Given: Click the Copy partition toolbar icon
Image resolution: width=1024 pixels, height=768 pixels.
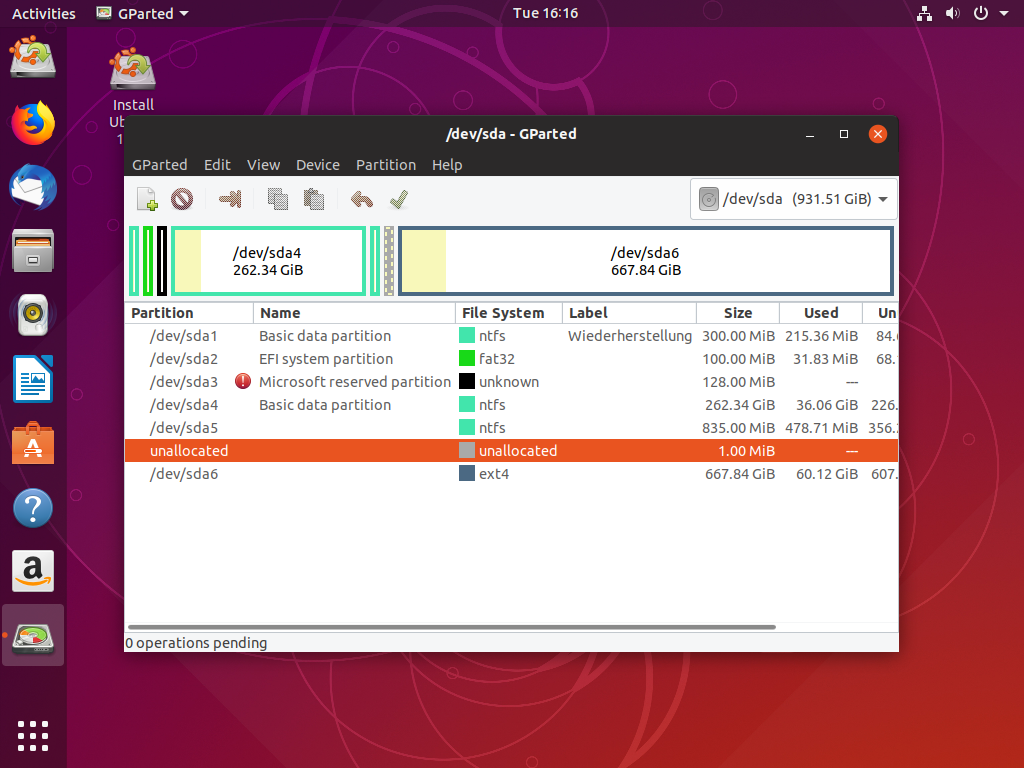Looking at the screenshot, I should [x=278, y=199].
